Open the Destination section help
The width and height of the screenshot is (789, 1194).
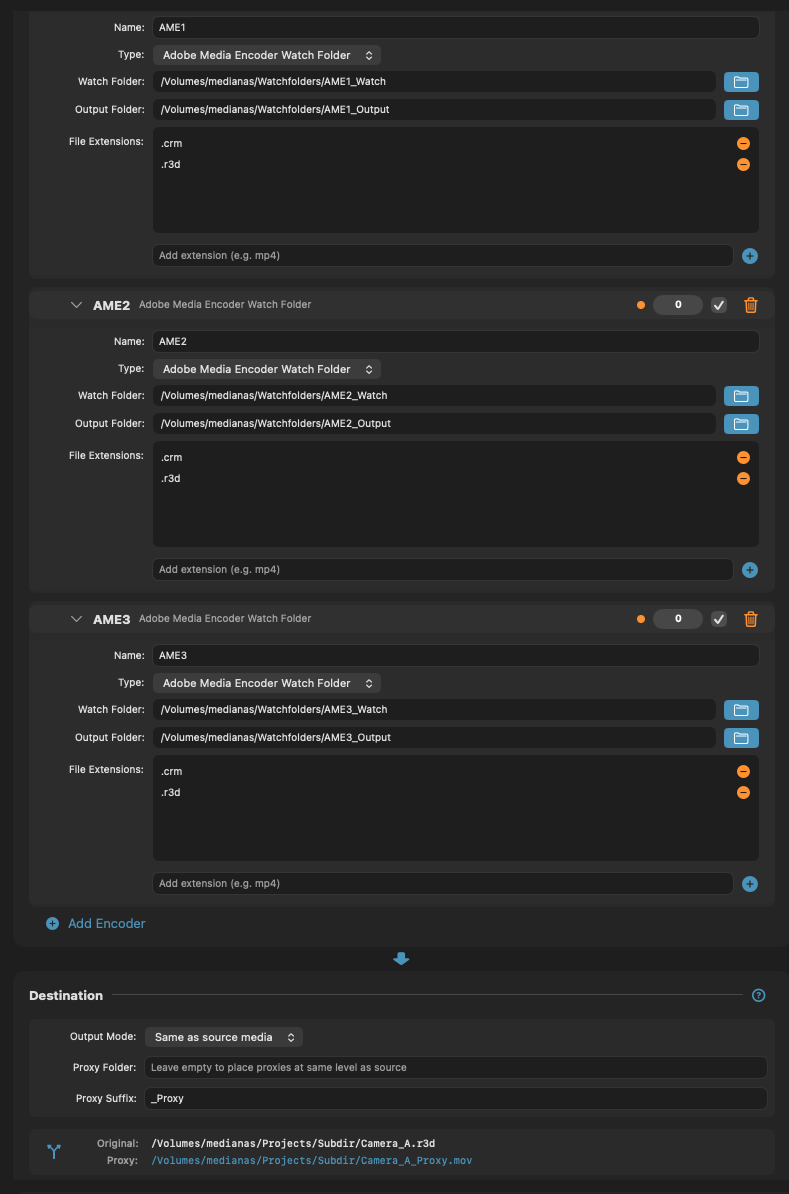(758, 995)
